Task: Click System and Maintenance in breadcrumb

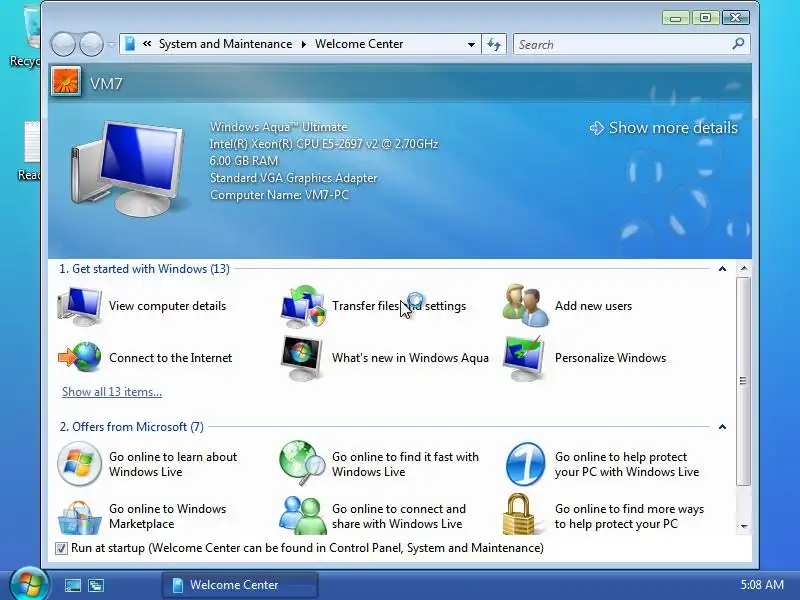Action: pyautogui.click(x=226, y=44)
